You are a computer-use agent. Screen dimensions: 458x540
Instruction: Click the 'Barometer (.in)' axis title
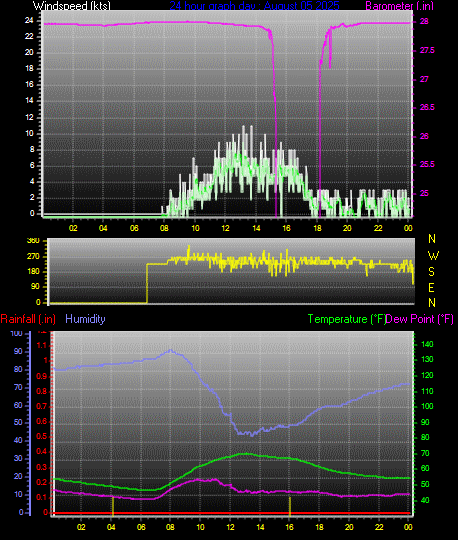pos(399,6)
